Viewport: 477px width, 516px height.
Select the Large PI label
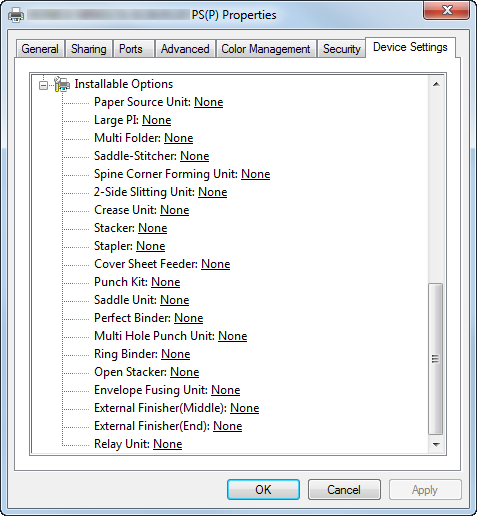(117, 120)
